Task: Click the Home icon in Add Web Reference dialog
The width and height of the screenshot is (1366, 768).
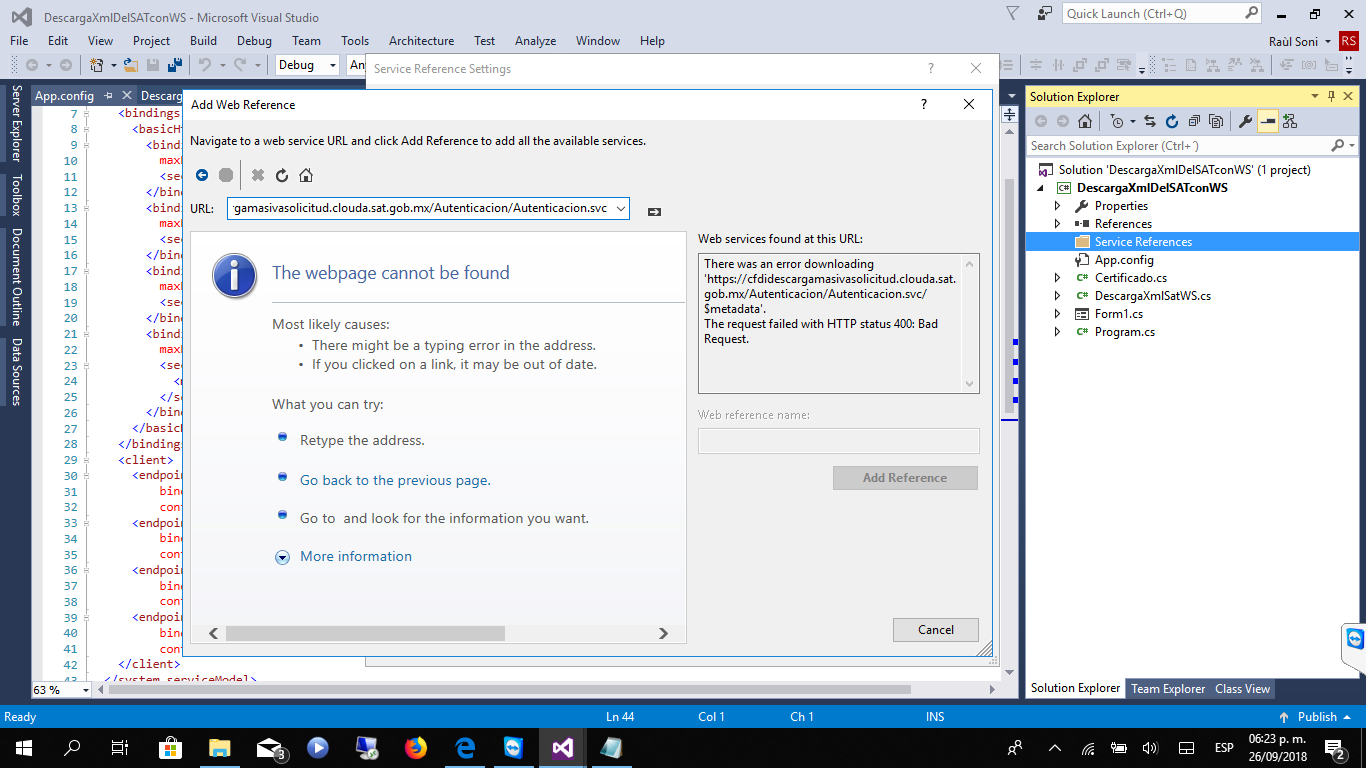Action: coord(306,175)
